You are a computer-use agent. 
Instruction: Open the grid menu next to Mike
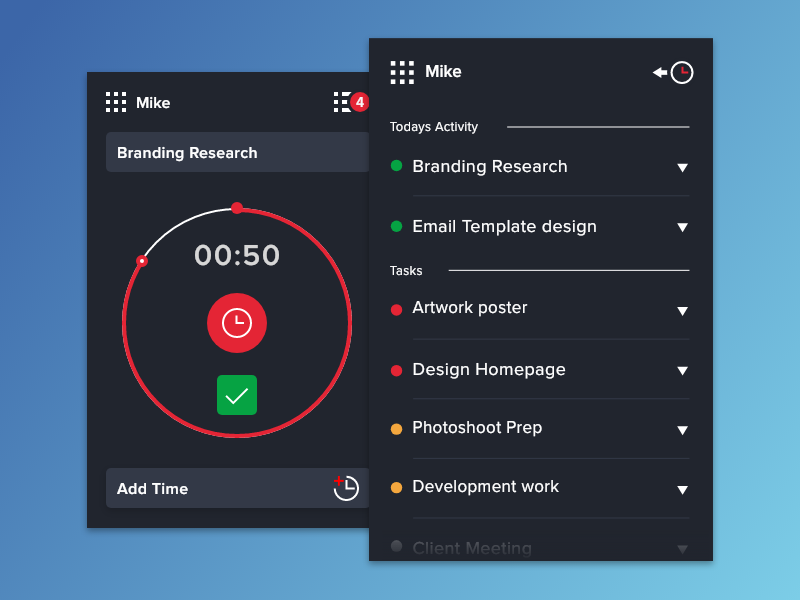pyautogui.click(x=402, y=71)
